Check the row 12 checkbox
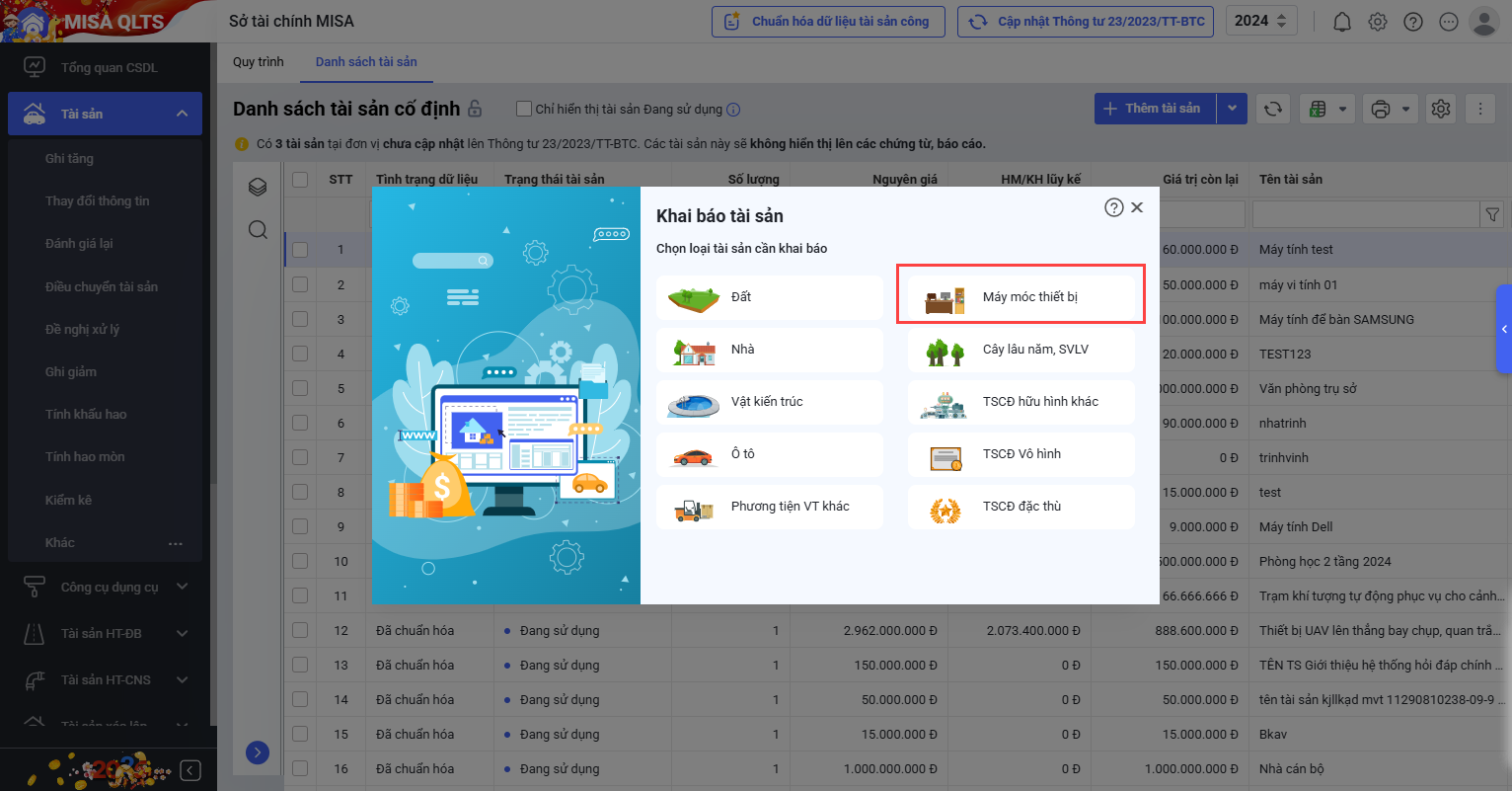This screenshot has width=1512, height=791. 300,630
